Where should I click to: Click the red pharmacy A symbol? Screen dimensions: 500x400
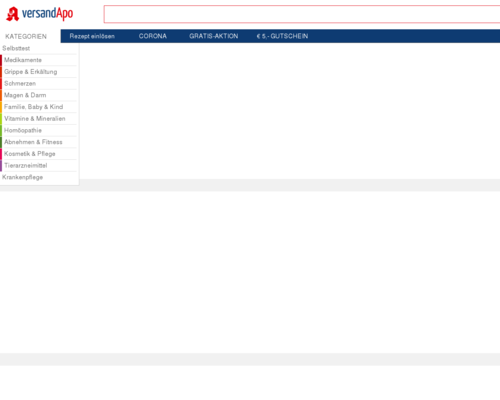[13, 14]
